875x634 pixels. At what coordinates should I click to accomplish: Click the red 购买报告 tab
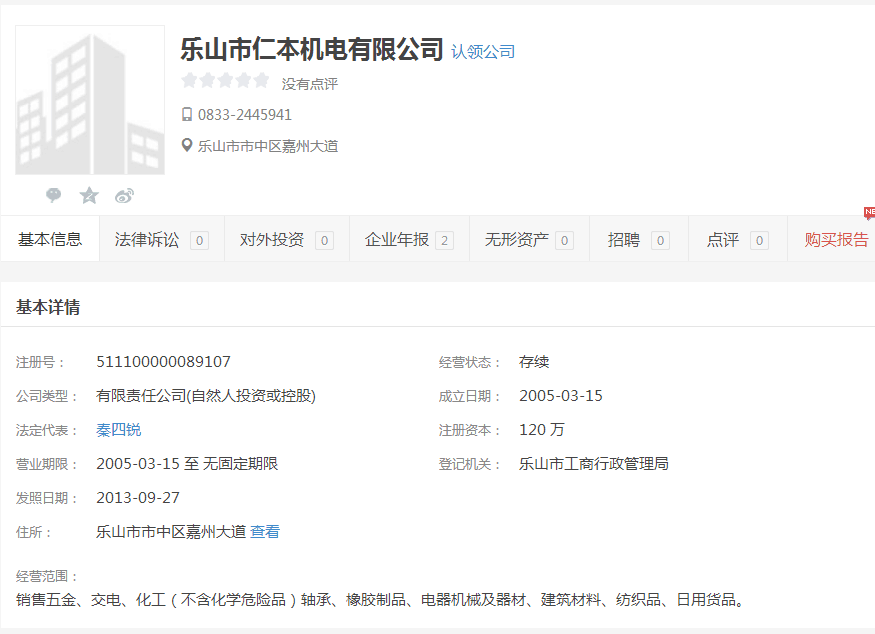point(836,240)
